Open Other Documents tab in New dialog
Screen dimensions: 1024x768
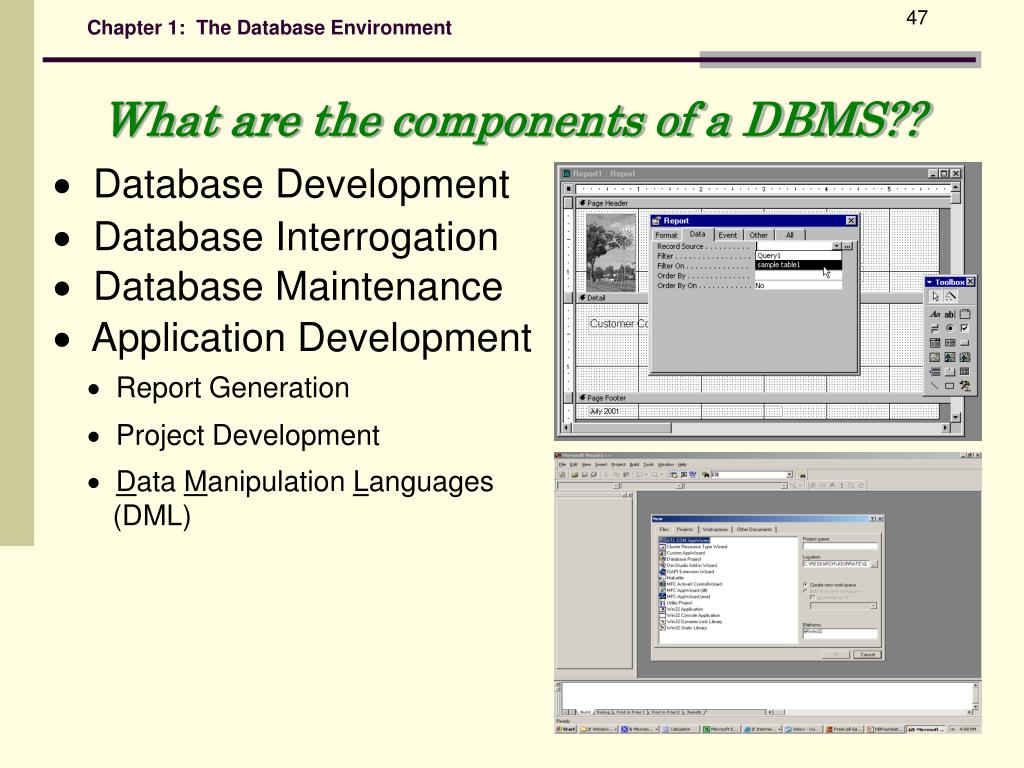[754, 529]
